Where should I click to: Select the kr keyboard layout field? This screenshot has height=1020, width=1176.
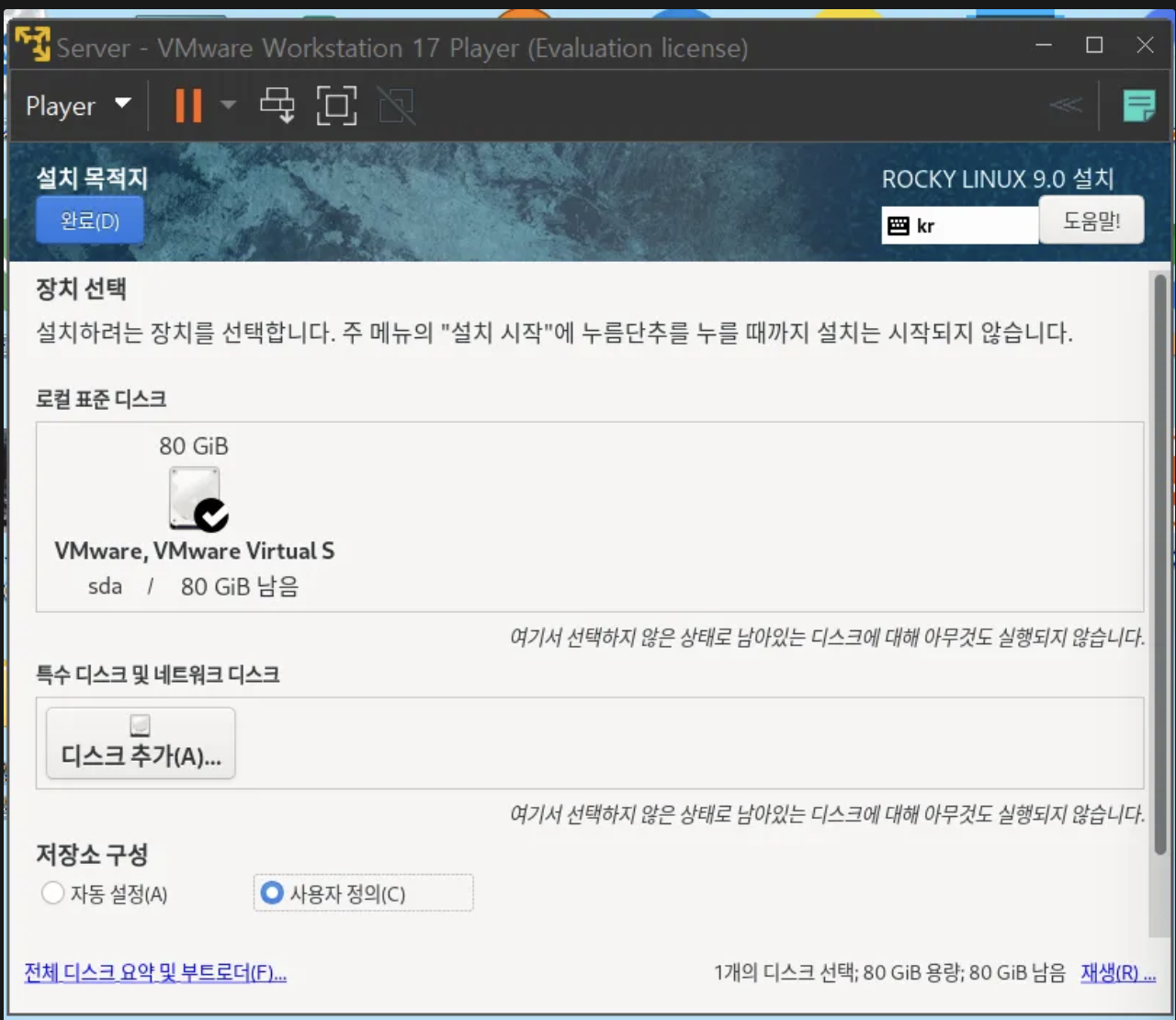pos(960,225)
